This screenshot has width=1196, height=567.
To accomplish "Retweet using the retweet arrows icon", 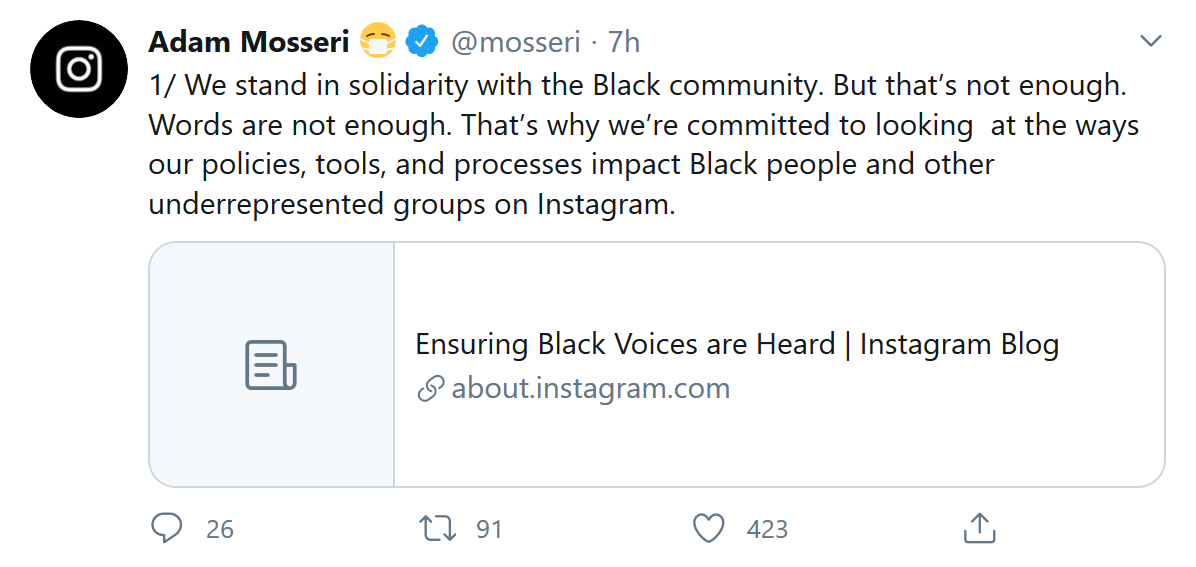I will pos(438,528).
